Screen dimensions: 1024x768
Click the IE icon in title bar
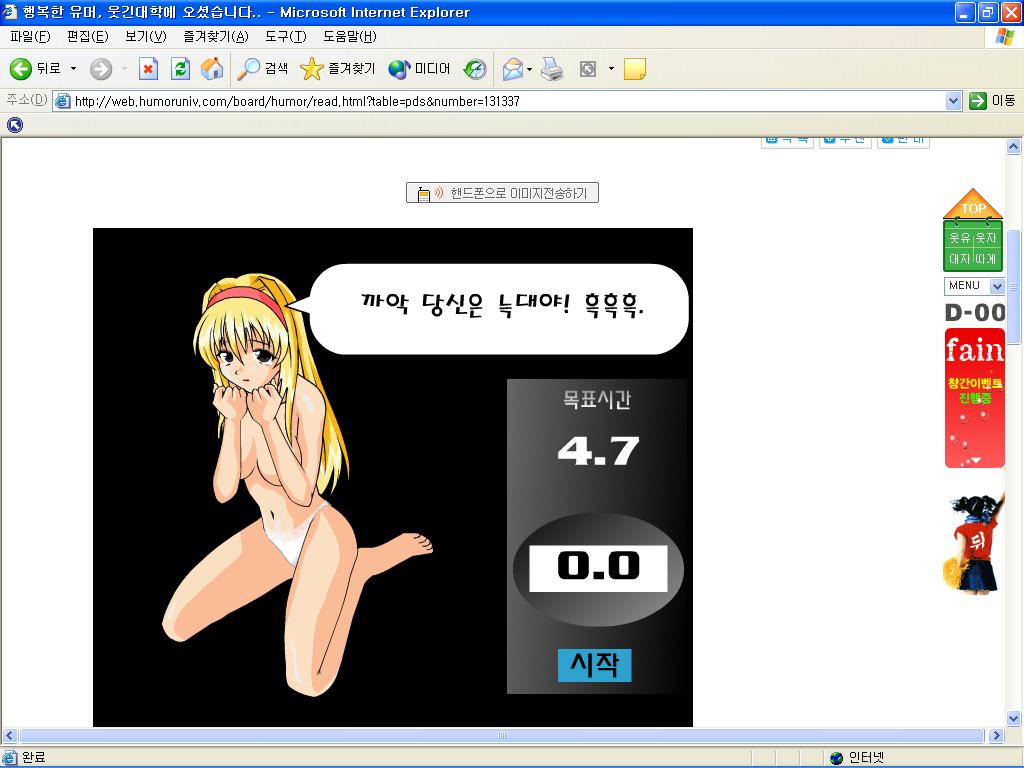point(10,12)
